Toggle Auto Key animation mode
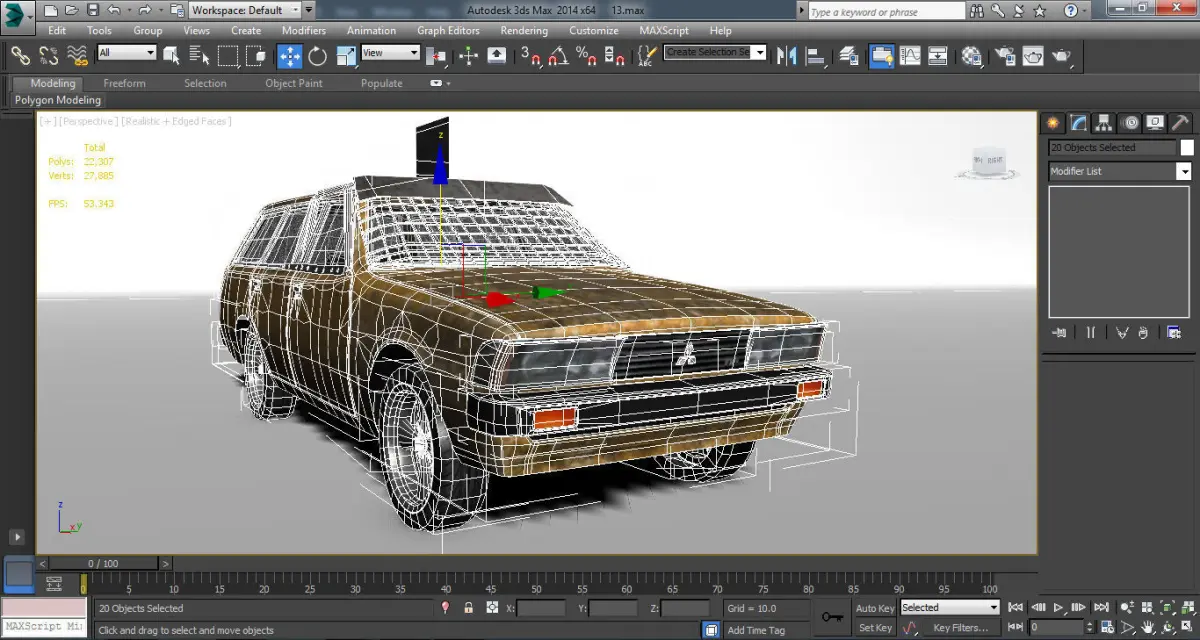 [x=874, y=608]
